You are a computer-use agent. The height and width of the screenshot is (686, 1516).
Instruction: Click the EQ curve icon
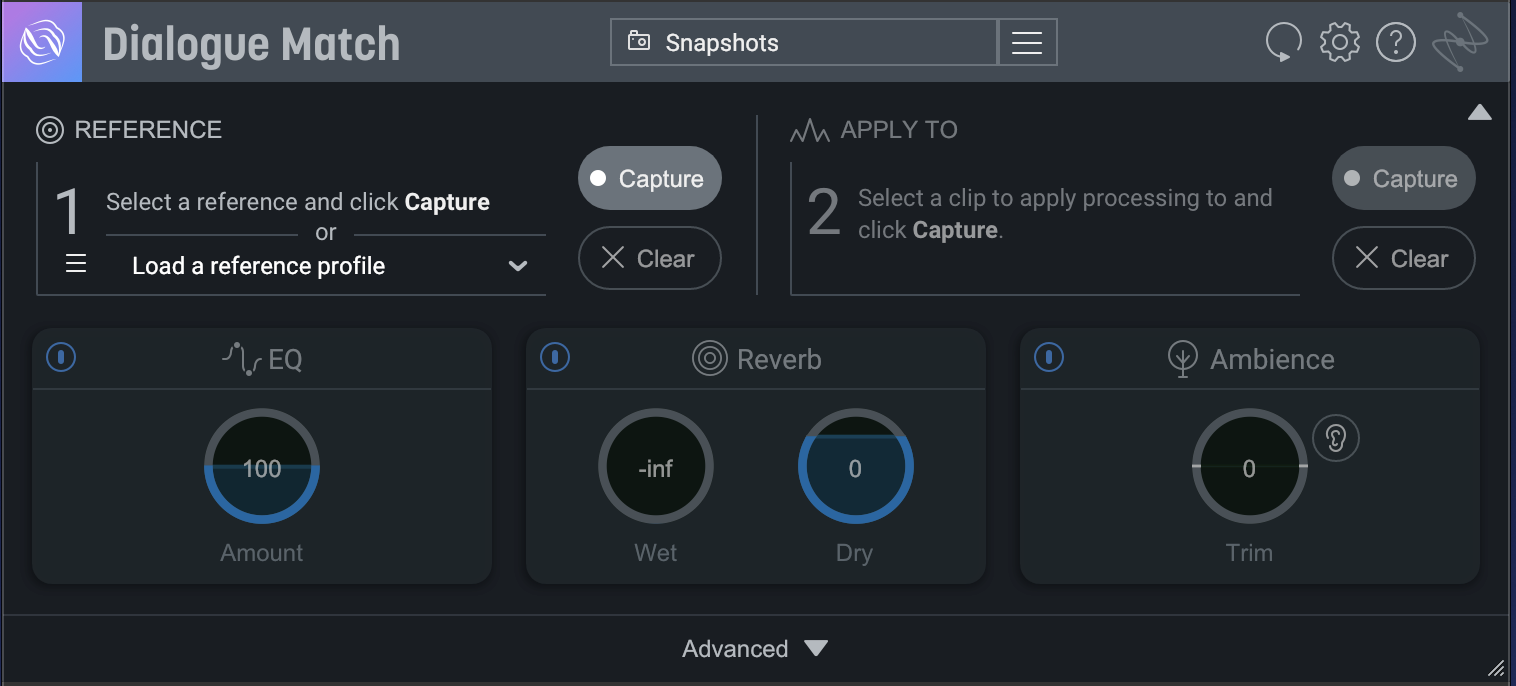click(241, 359)
